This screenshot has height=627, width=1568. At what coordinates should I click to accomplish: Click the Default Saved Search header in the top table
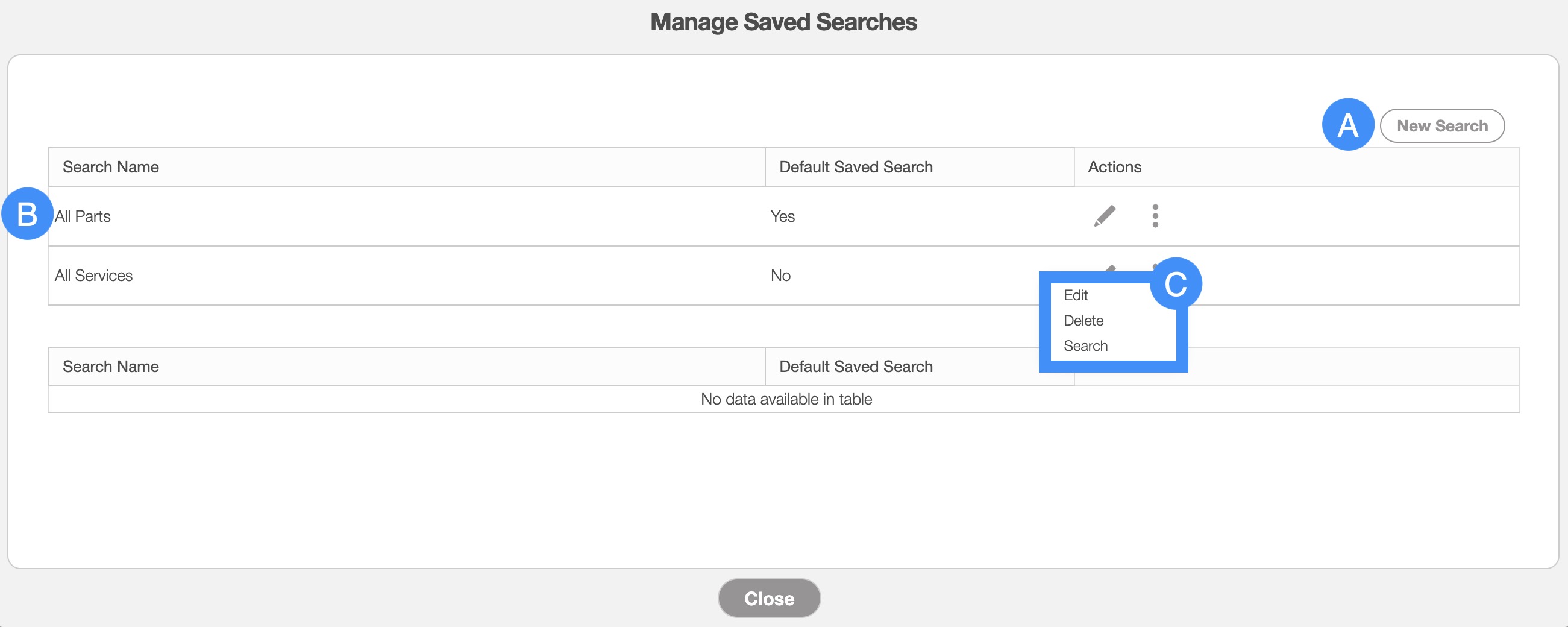click(x=855, y=167)
